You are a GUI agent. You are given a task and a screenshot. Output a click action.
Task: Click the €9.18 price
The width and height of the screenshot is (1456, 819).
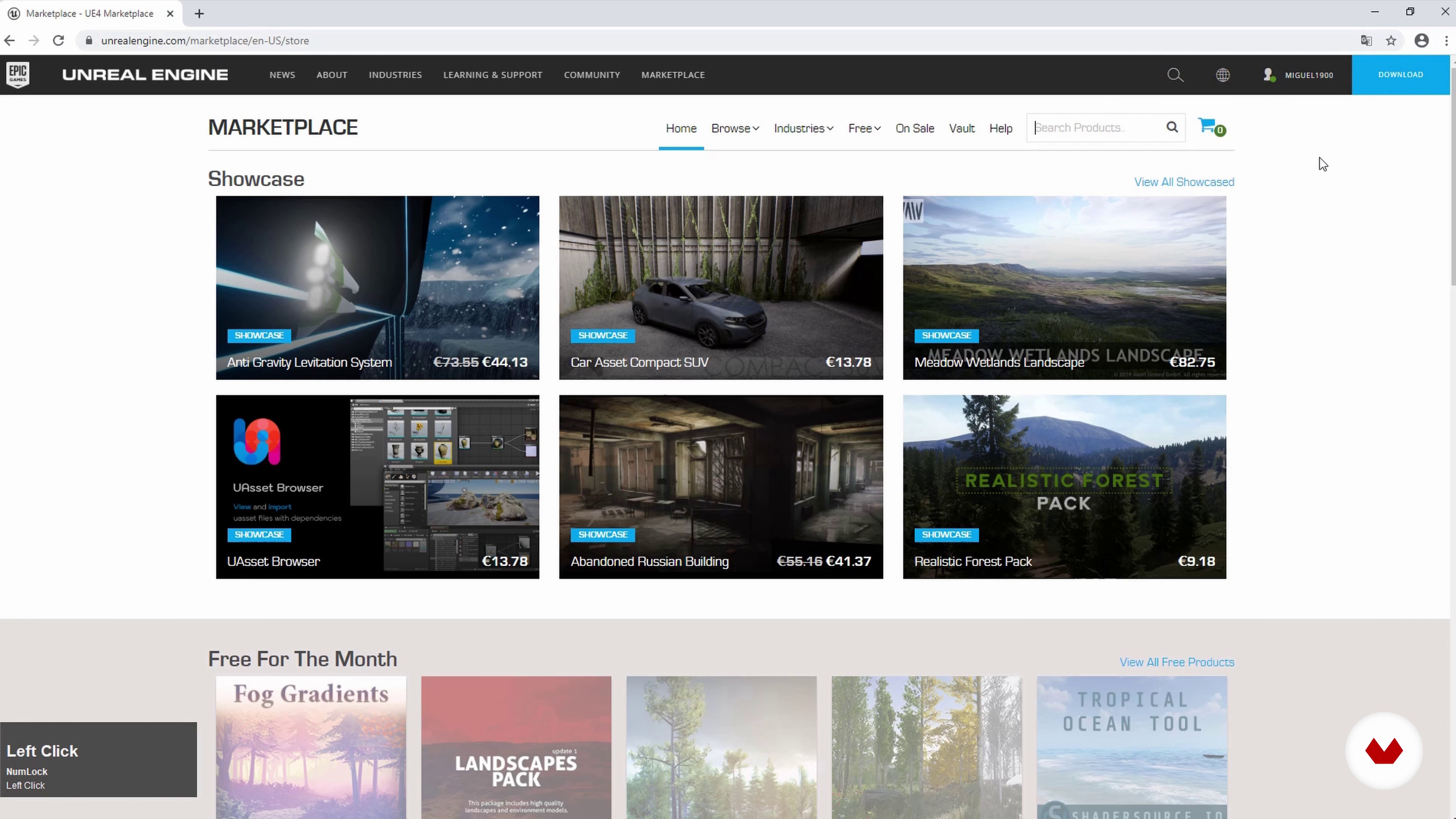tap(1197, 561)
